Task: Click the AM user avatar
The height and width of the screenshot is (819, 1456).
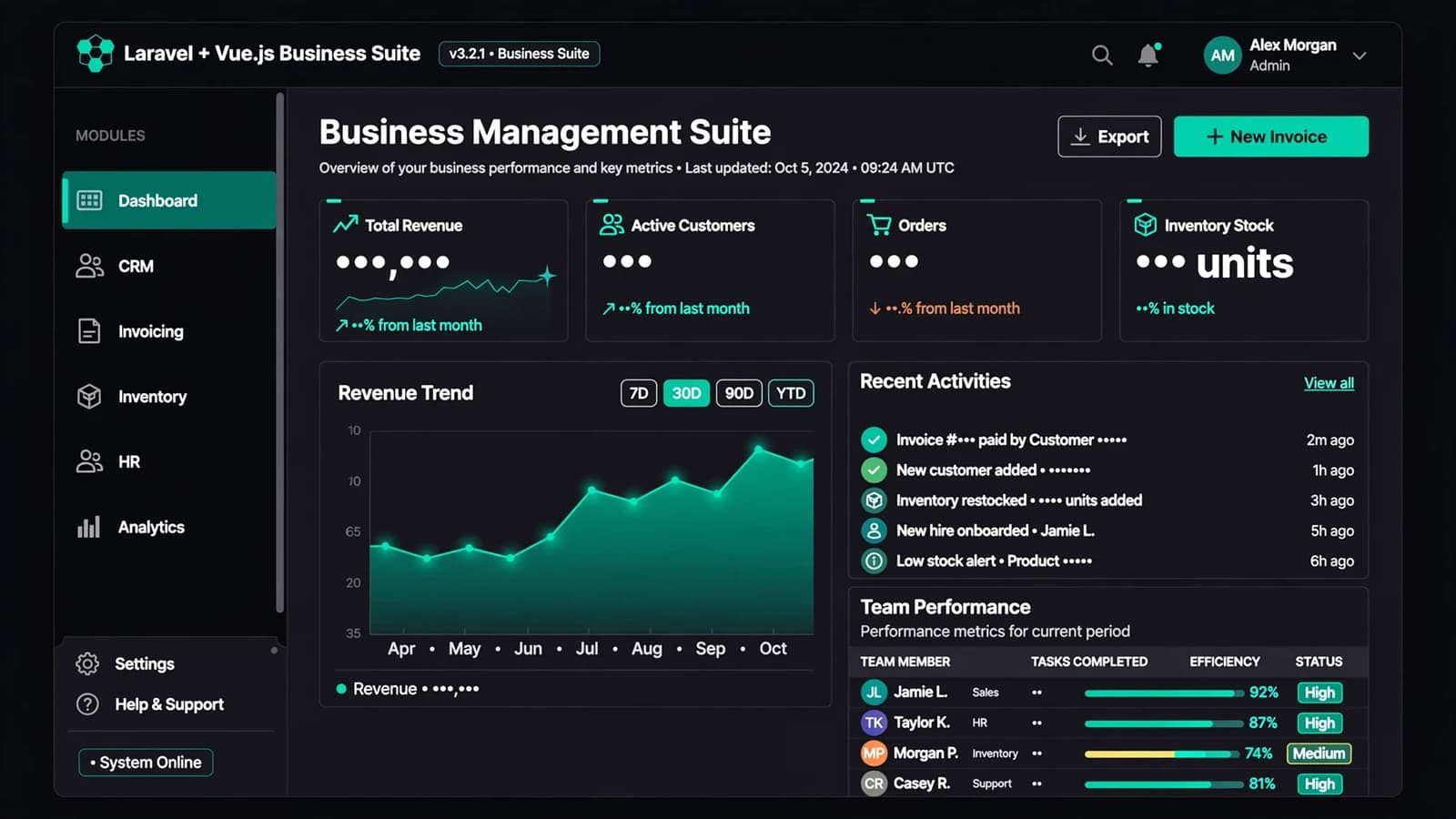Action: [1222, 56]
